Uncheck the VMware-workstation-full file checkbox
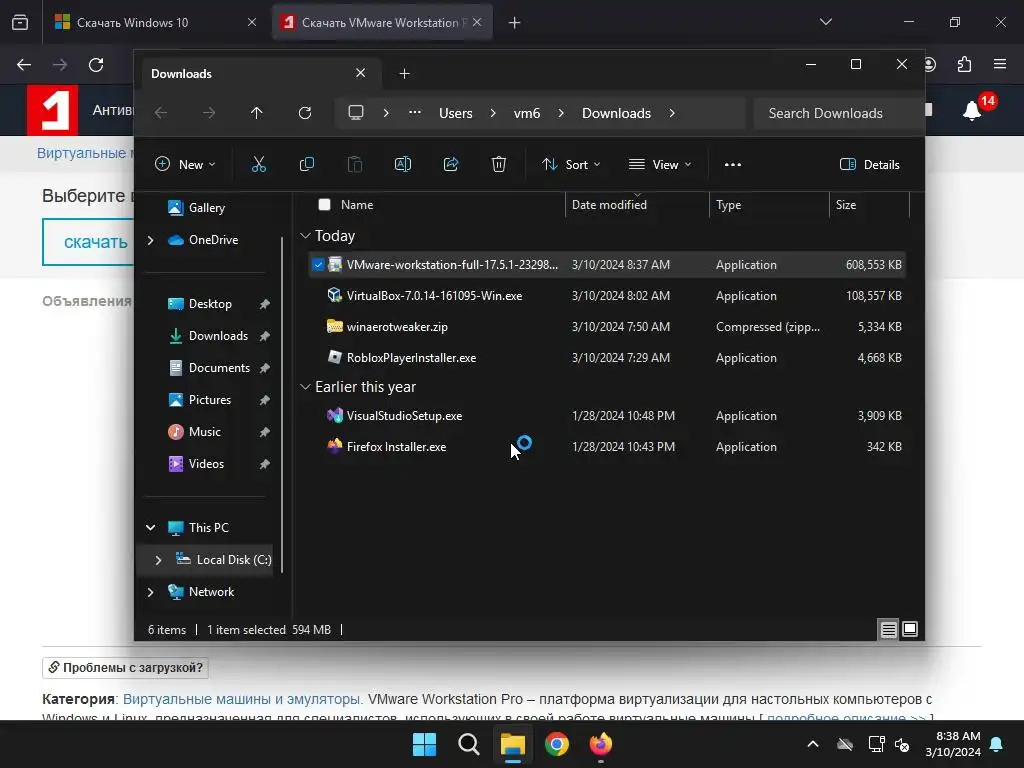Viewport: 1024px width, 768px height. click(318, 264)
